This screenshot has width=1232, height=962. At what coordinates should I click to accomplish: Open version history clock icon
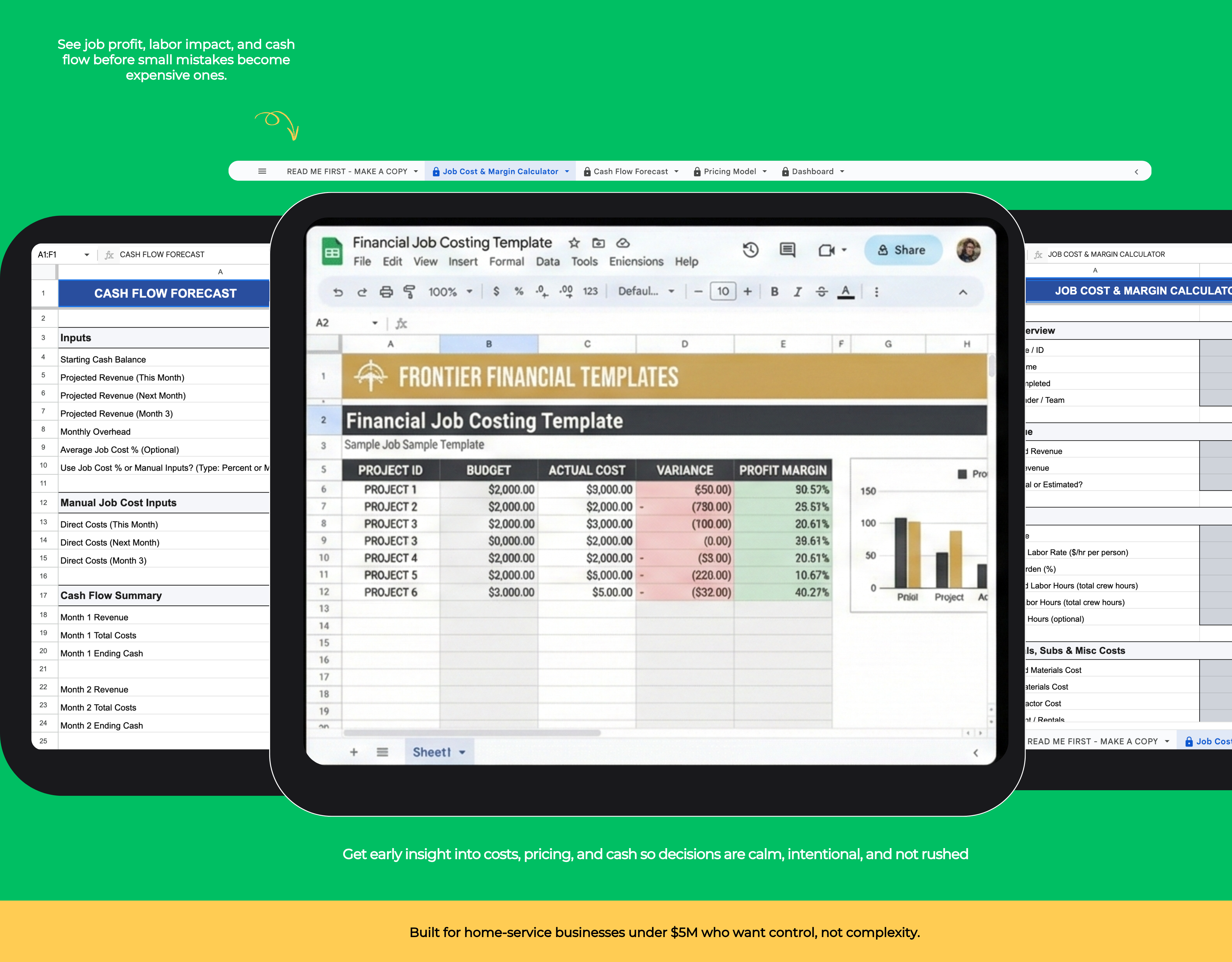point(750,250)
